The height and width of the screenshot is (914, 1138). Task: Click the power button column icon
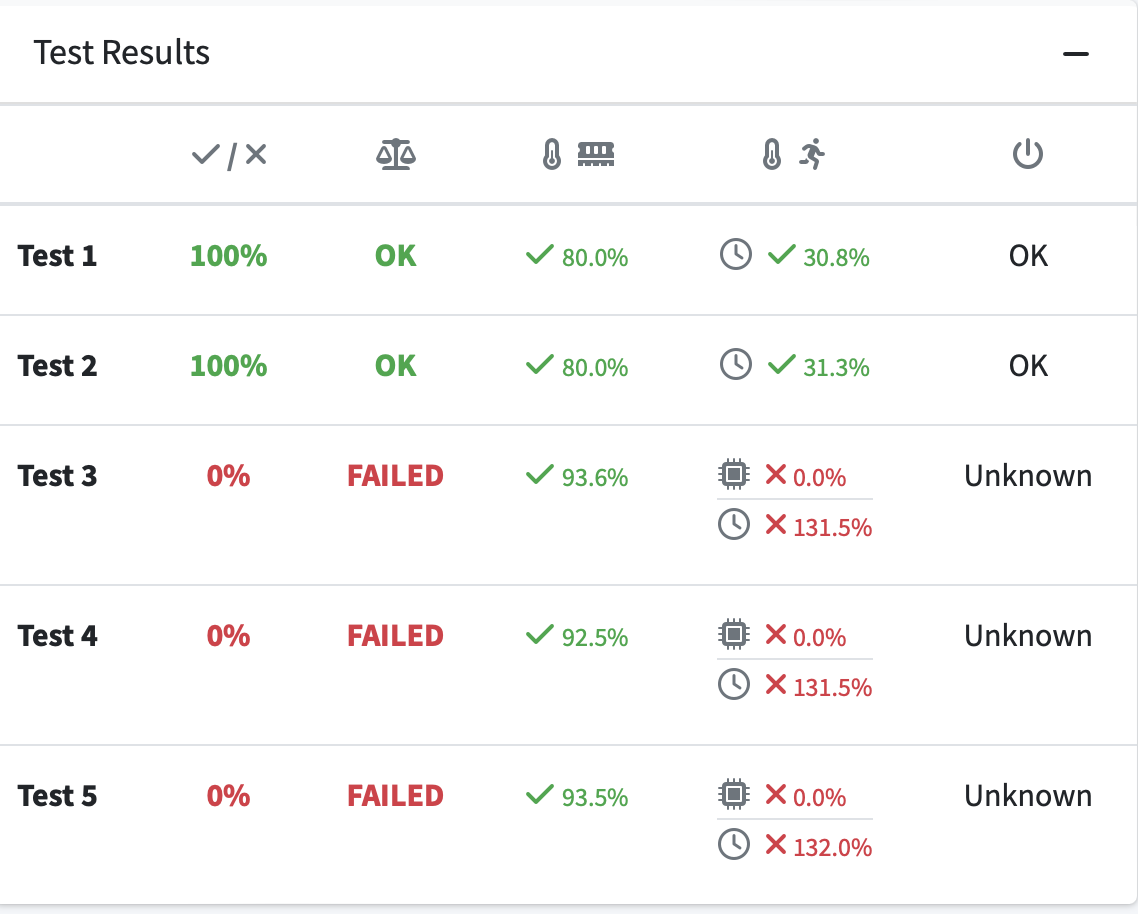(x=1028, y=154)
